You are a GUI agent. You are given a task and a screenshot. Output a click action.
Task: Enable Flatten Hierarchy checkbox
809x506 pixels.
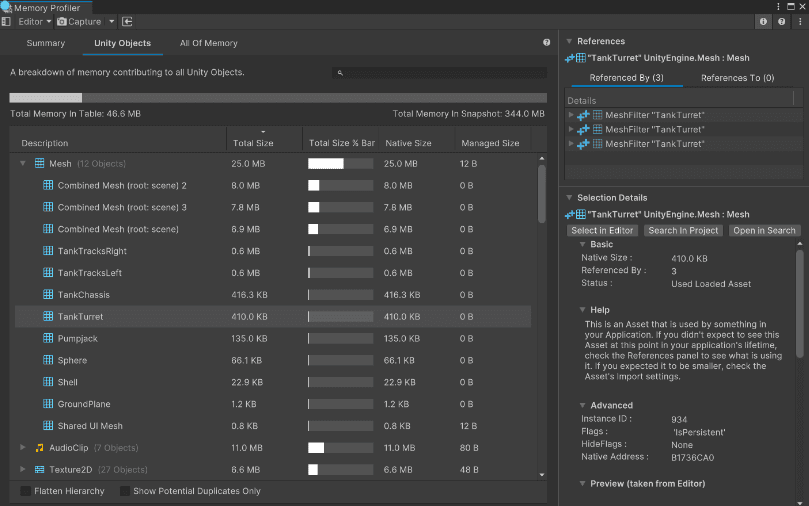pos(25,491)
